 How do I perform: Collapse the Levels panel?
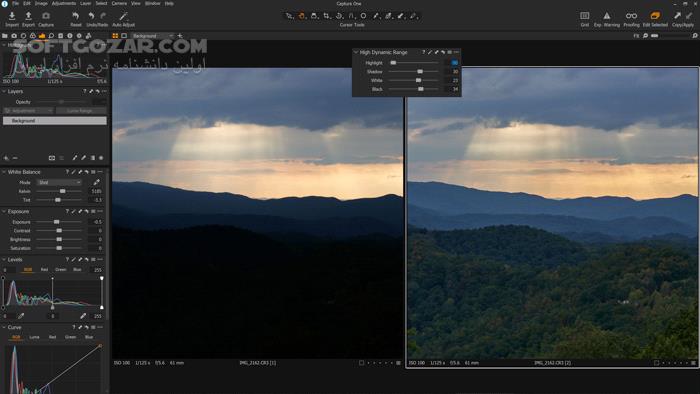point(4,259)
